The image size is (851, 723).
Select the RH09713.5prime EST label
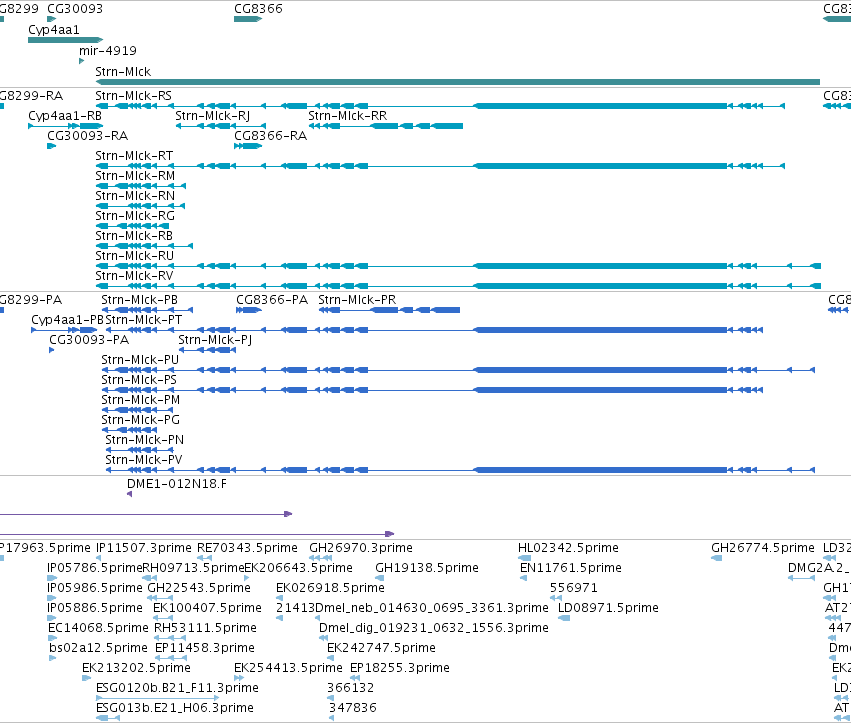pos(193,568)
